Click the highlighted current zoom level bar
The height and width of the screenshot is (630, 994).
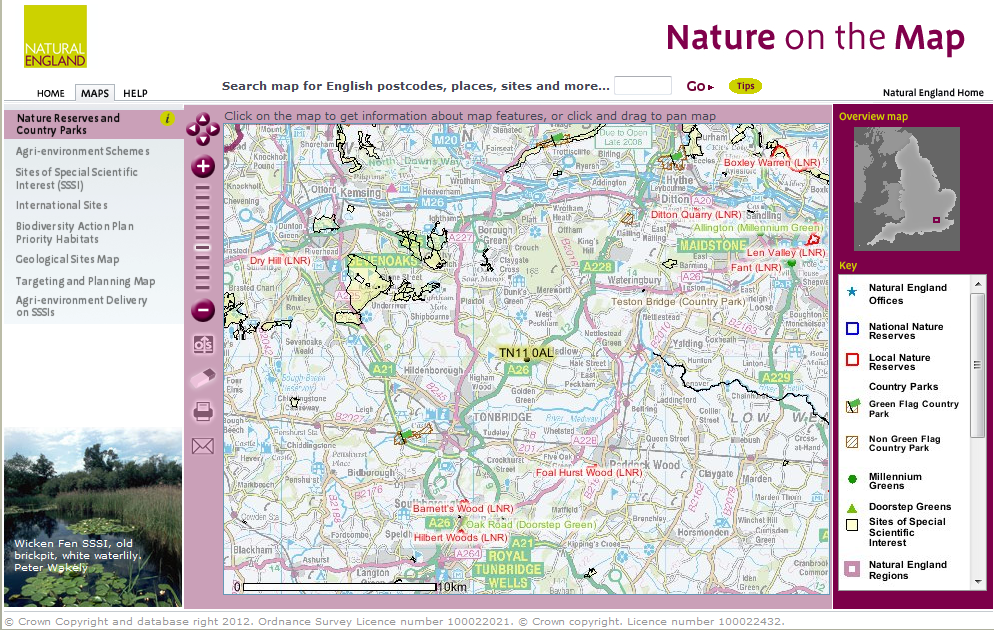tap(202, 248)
